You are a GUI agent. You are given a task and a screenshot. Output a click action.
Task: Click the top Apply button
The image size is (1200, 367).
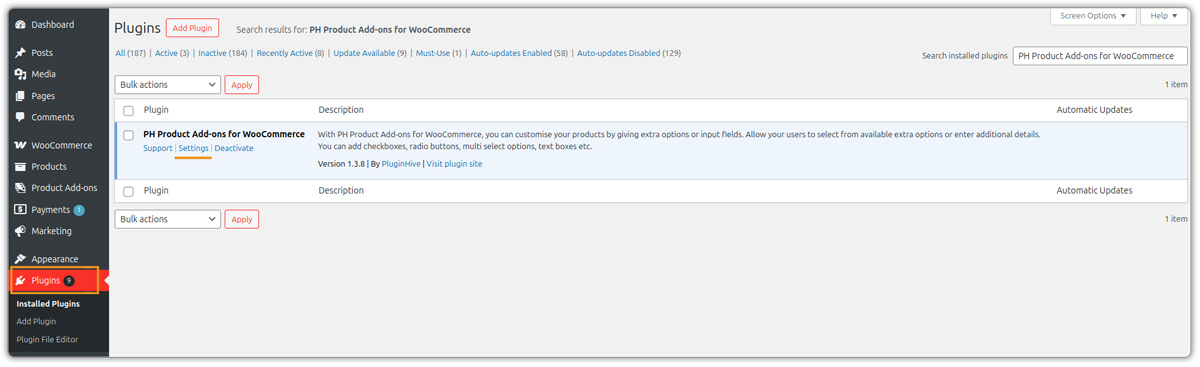click(x=242, y=85)
